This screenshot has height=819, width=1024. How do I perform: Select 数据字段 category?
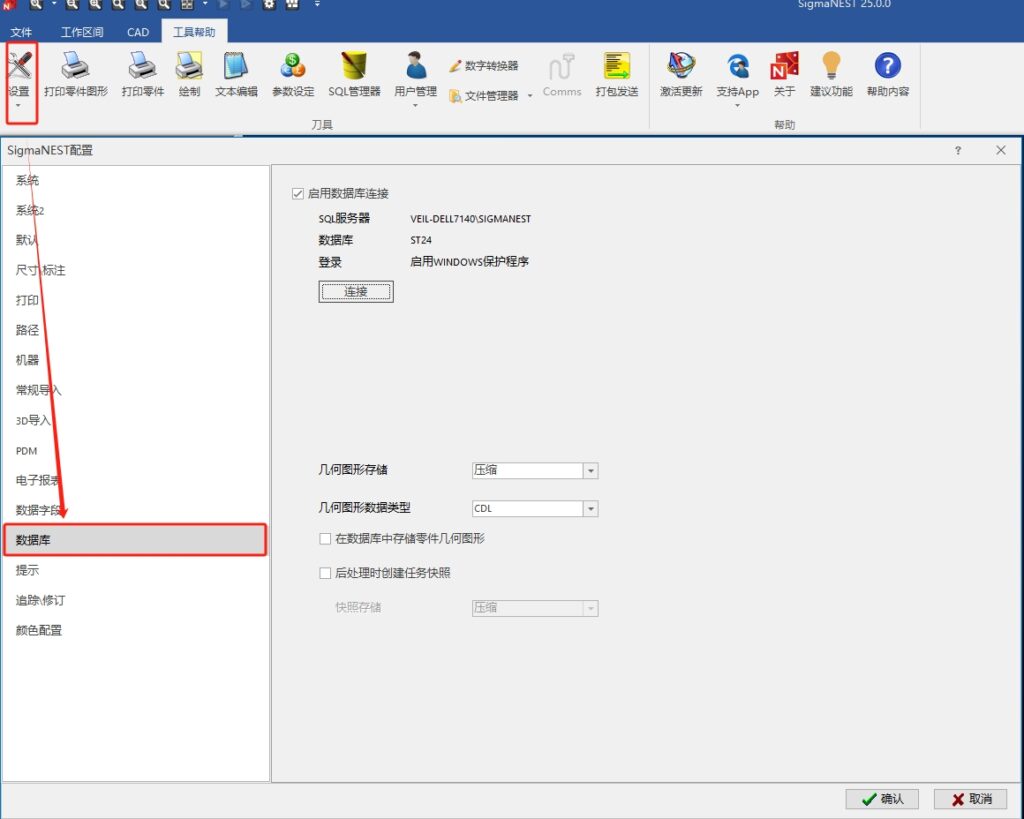39,510
